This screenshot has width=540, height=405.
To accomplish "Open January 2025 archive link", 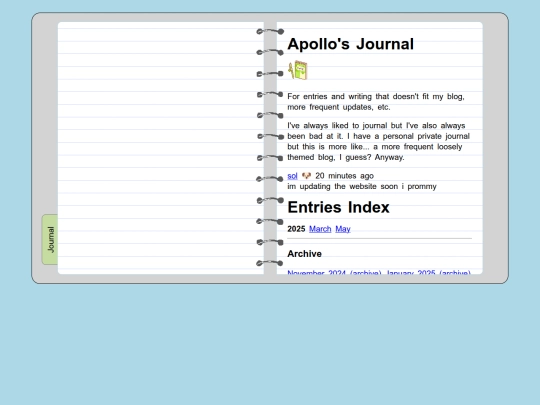I will tap(428, 272).
